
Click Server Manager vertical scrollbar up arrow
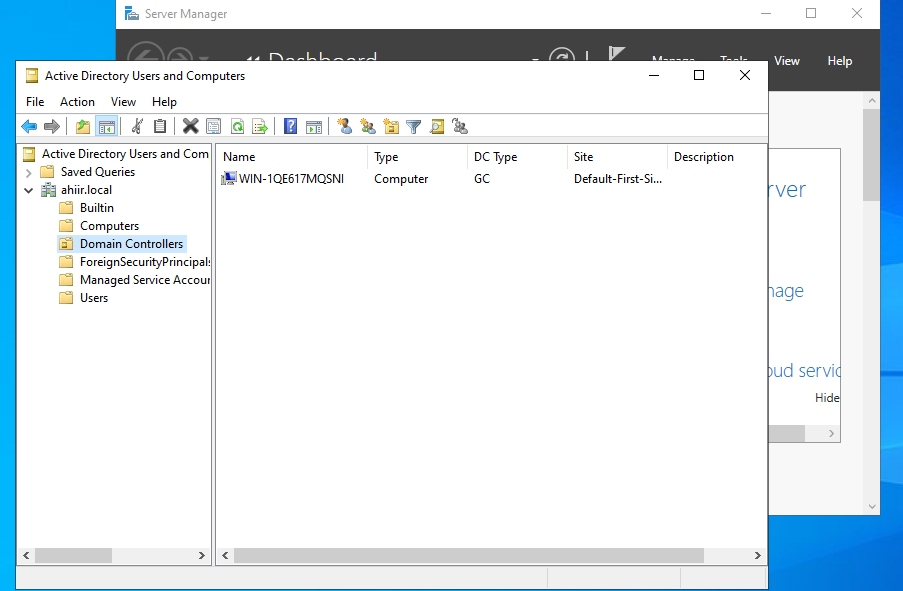tap(872, 100)
